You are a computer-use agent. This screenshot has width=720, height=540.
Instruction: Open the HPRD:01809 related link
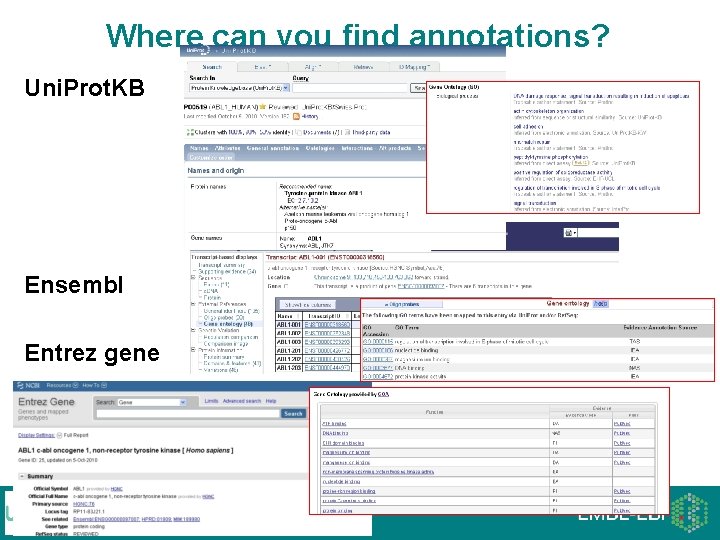coord(156,519)
